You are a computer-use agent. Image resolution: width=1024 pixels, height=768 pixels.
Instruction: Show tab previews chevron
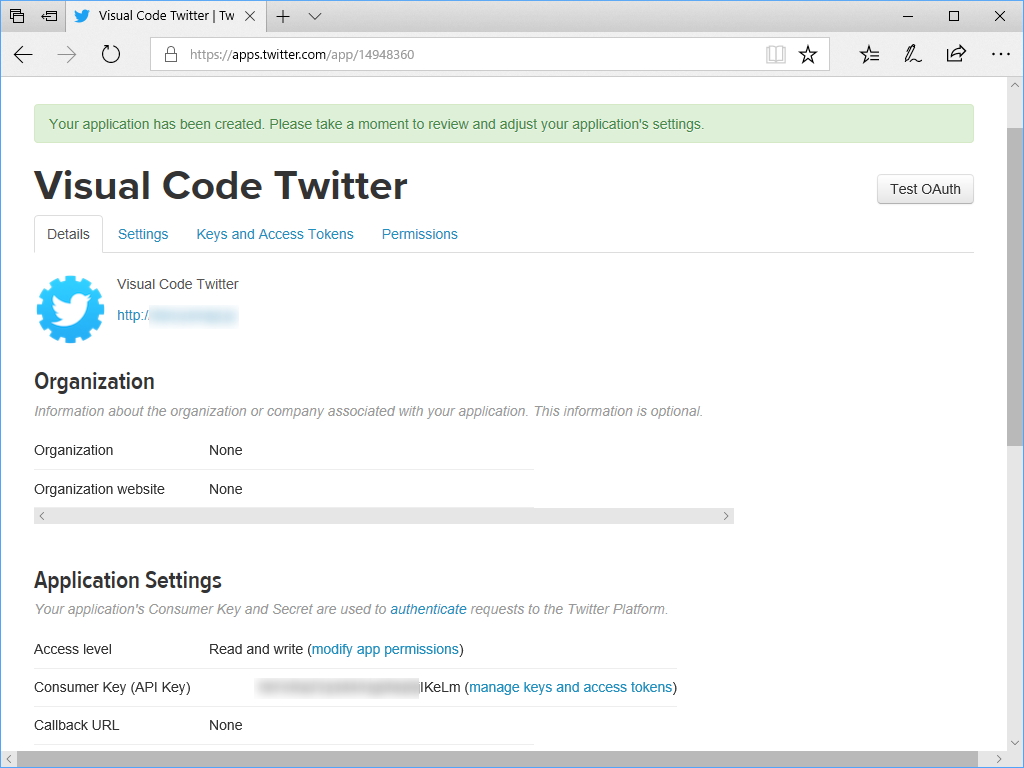tap(315, 16)
